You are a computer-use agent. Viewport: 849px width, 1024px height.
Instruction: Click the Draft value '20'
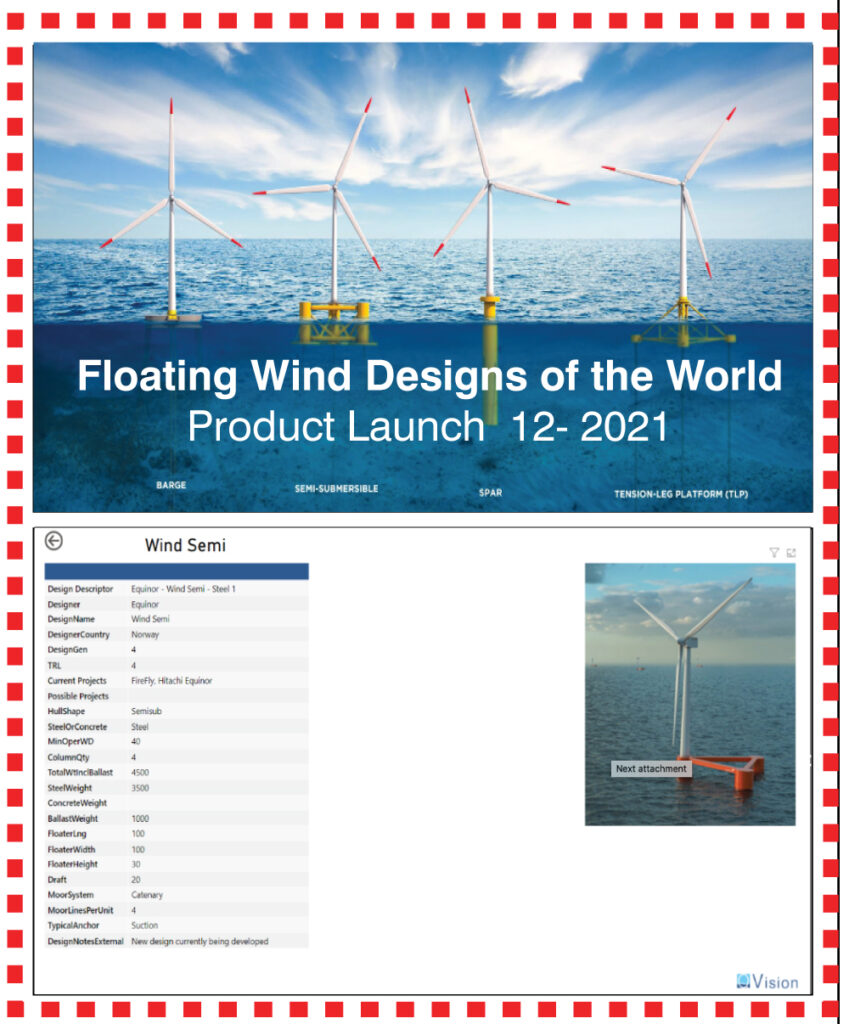click(136, 880)
